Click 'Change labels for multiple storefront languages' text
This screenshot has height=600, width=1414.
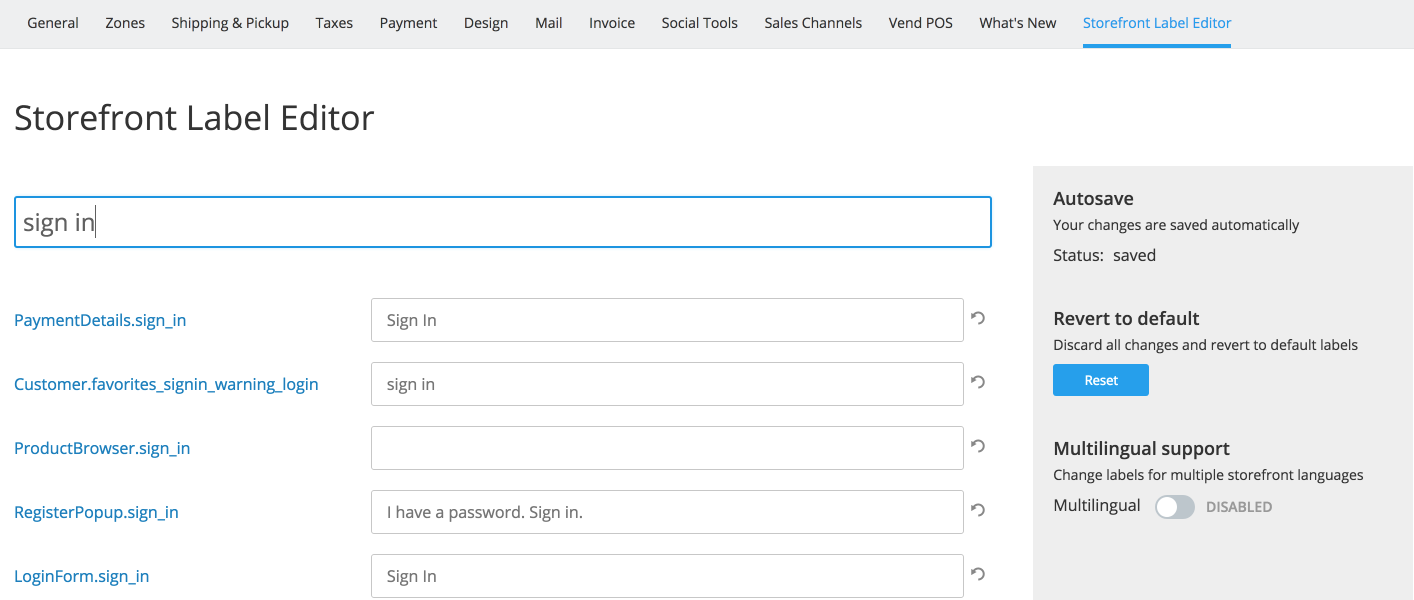click(x=1208, y=475)
